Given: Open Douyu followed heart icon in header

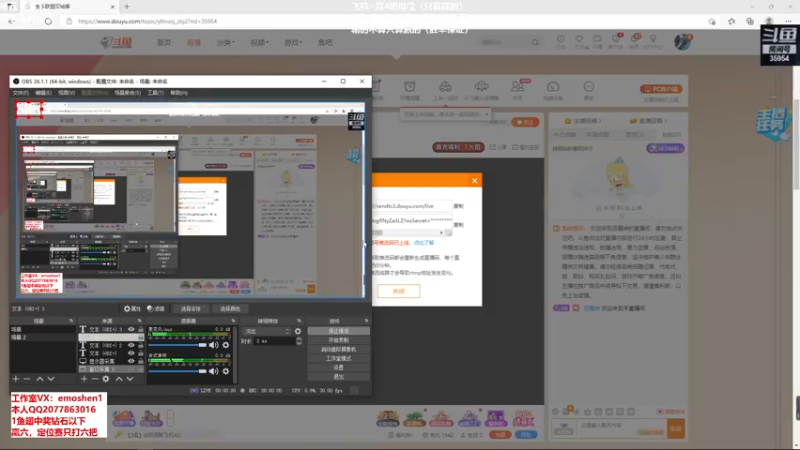Looking at the screenshot, I should coord(579,39).
